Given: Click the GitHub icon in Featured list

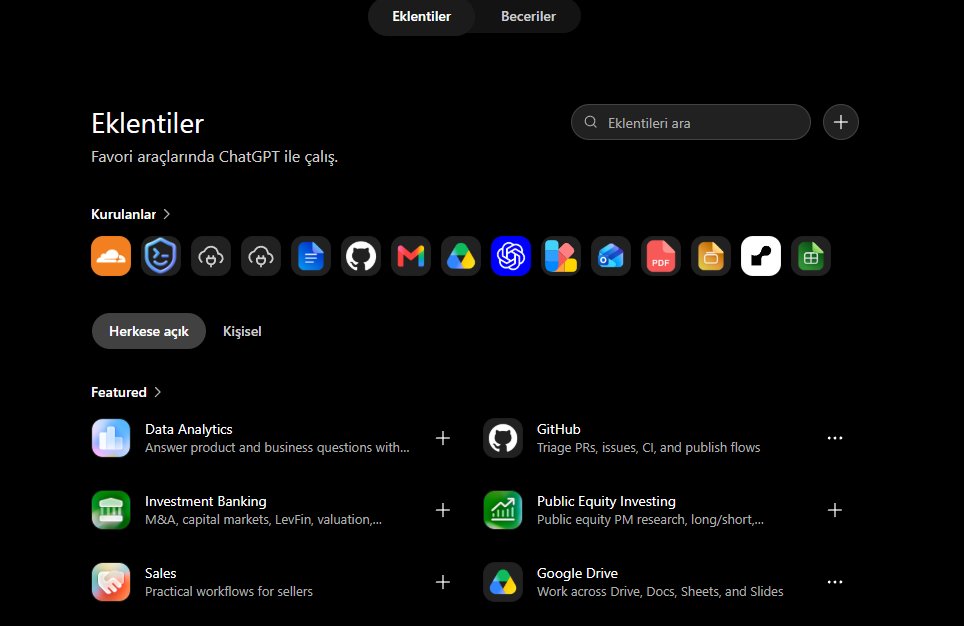Looking at the screenshot, I should click(503, 438).
